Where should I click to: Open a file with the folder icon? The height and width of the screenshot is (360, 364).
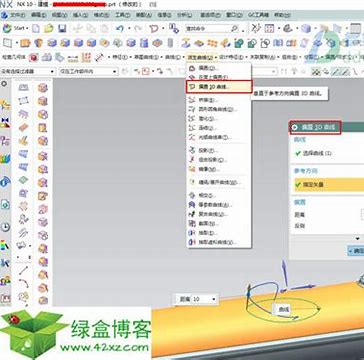click(x=49, y=29)
